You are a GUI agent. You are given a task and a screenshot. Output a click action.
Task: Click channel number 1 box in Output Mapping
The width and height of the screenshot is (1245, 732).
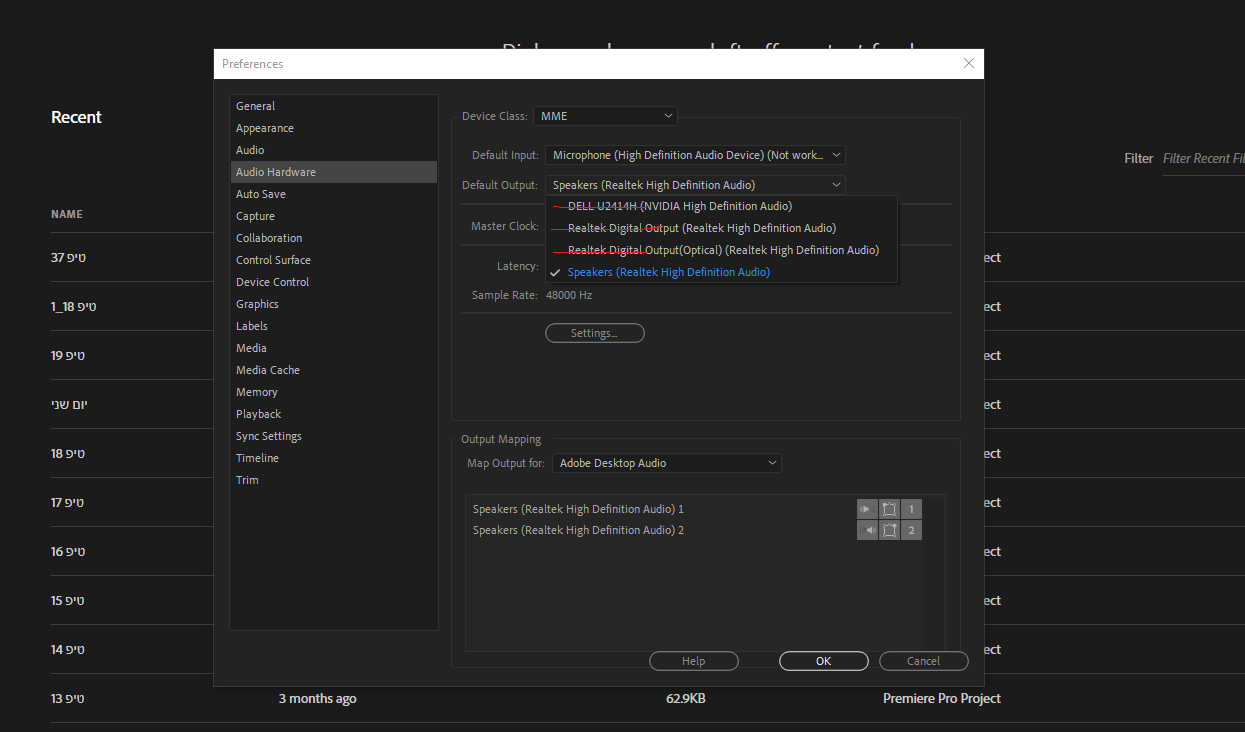tap(911, 509)
